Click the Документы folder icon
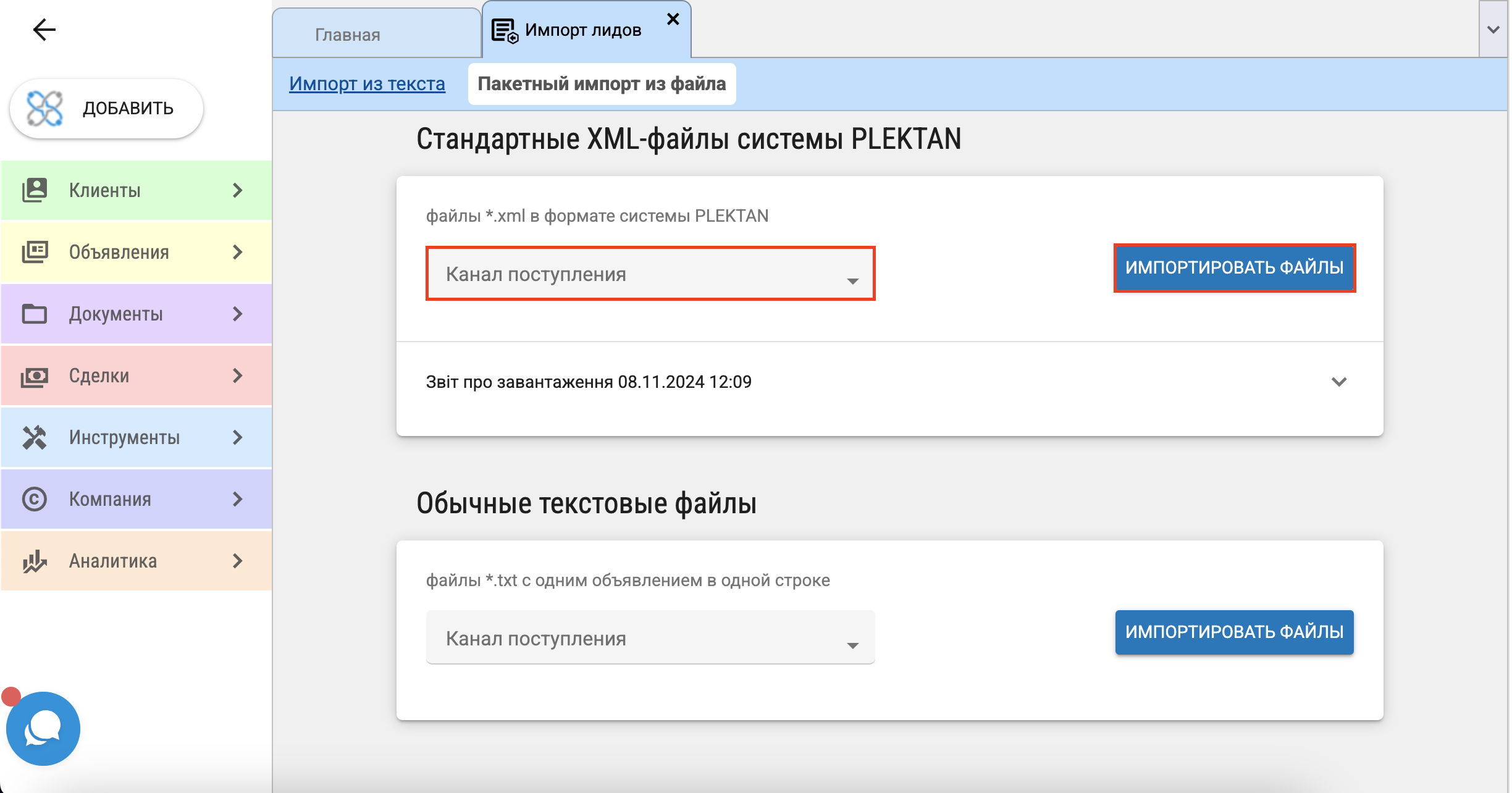Viewport: 1512px width, 793px height. pyautogui.click(x=35, y=314)
